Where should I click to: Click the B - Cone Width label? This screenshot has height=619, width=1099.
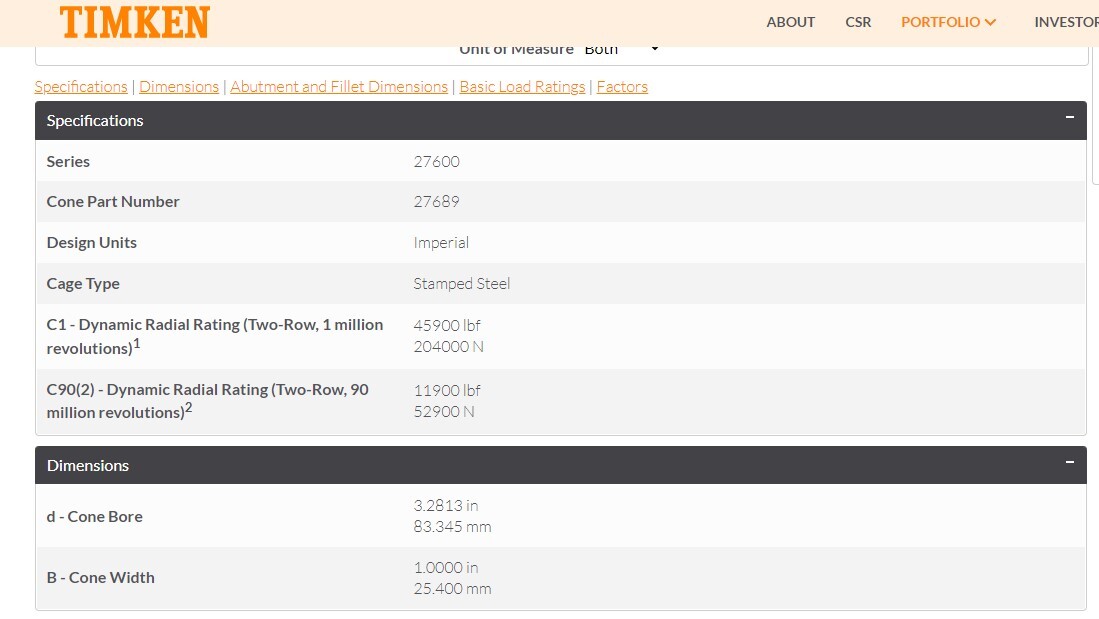(x=100, y=578)
